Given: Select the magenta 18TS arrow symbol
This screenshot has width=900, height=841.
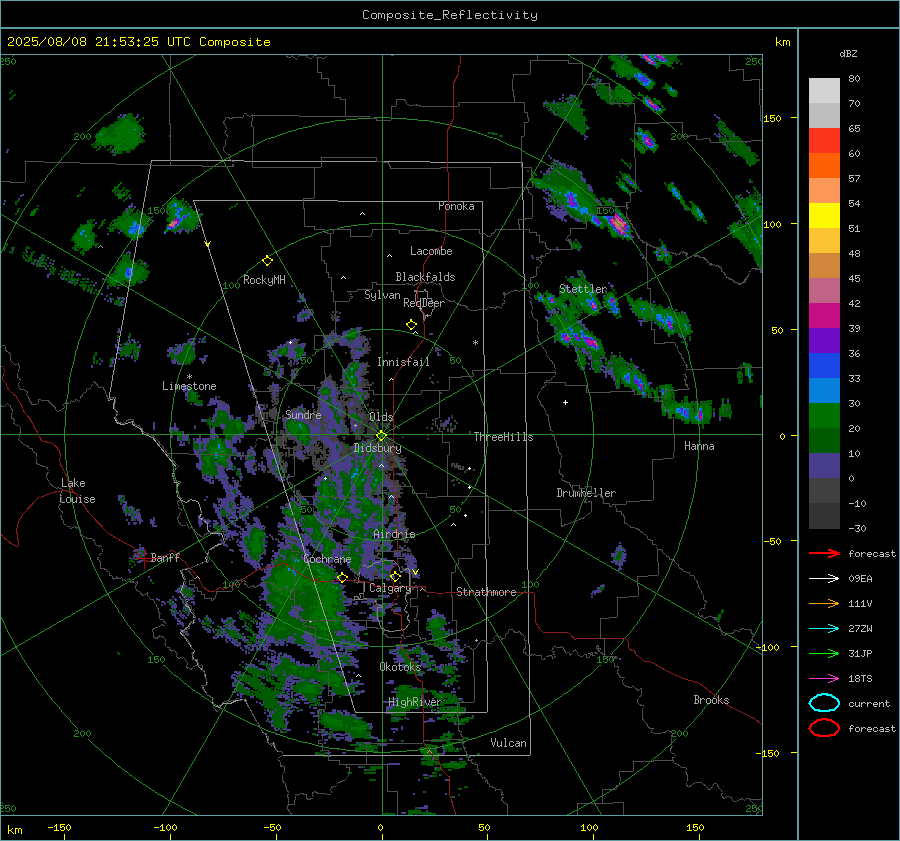Looking at the screenshot, I should (x=824, y=679).
